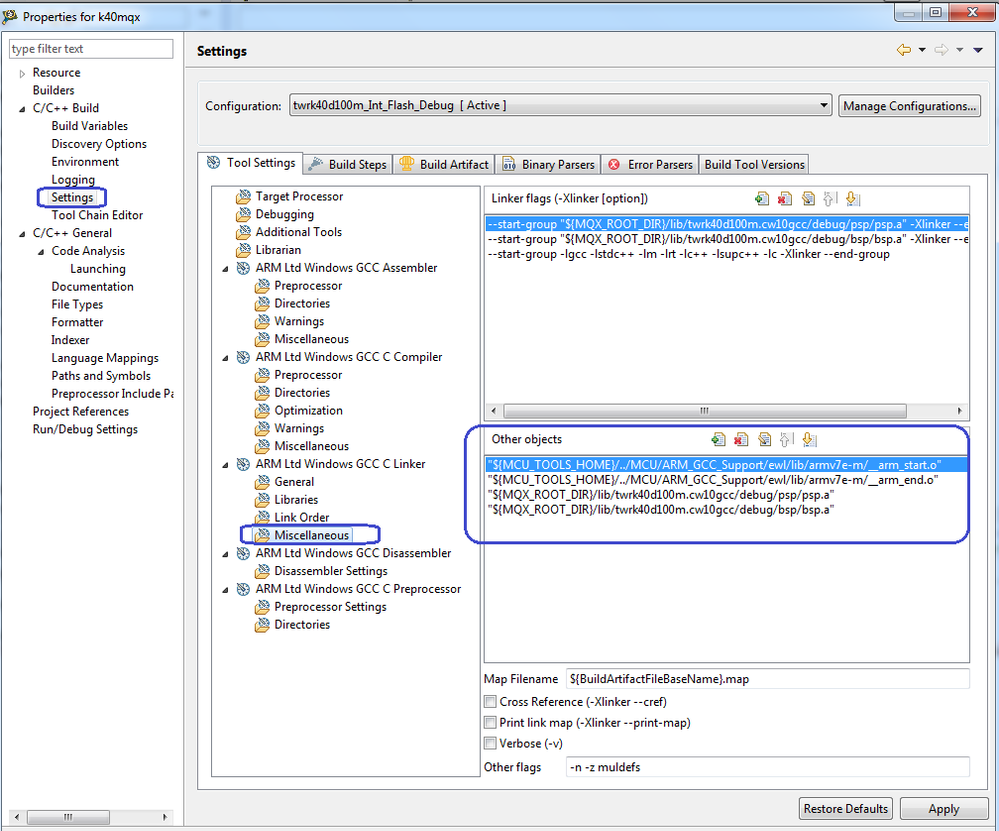The height and width of the screenshot is (831, 999).
Task: Move Linker flags entry down
Action: tap(853, 199)
